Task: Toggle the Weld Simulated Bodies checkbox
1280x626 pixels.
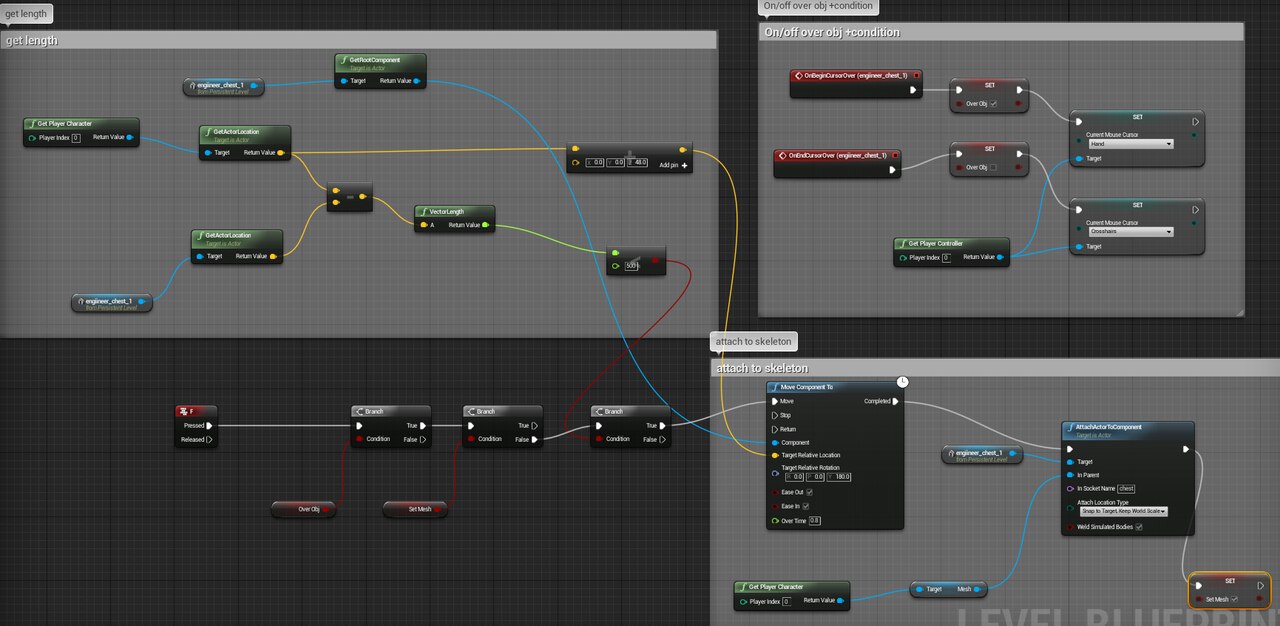Action: click(x=1138, y=527)
